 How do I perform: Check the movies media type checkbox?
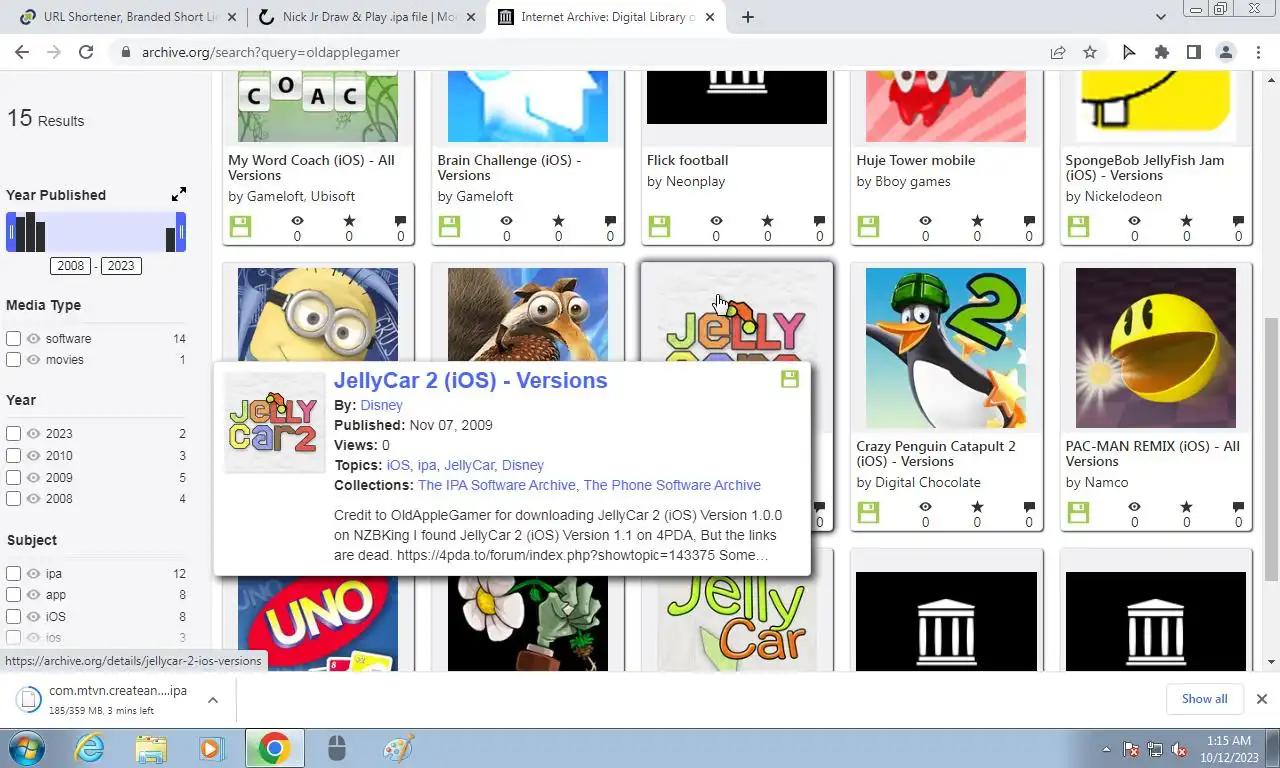pyautogui.click(x=13, y=359)
